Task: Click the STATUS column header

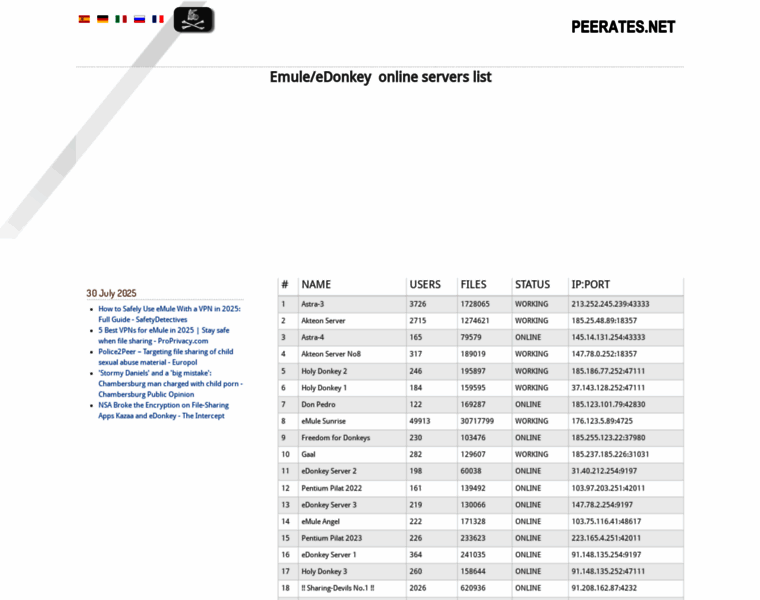Action: [532, 284]
